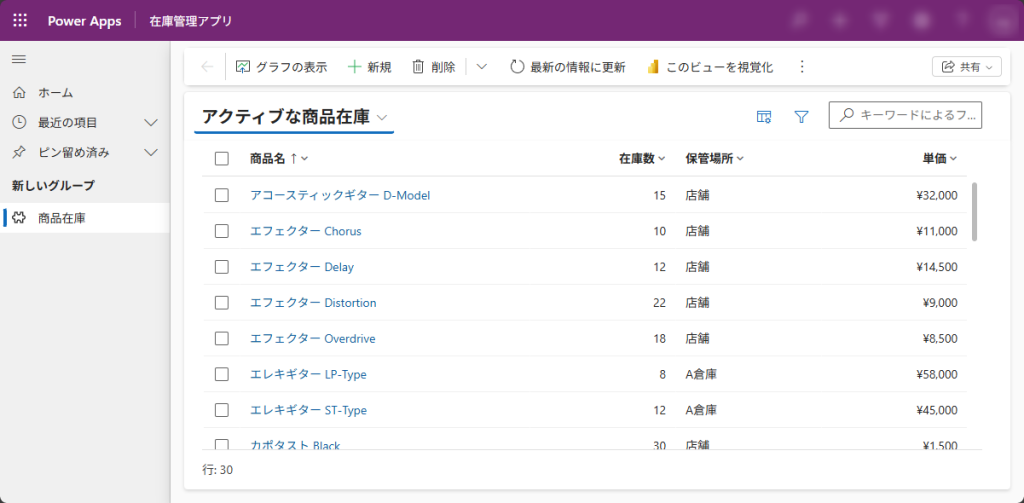Click the 新規 plus icon
Viewport: 1024px width, 503px height.
(x=354, y=67)
